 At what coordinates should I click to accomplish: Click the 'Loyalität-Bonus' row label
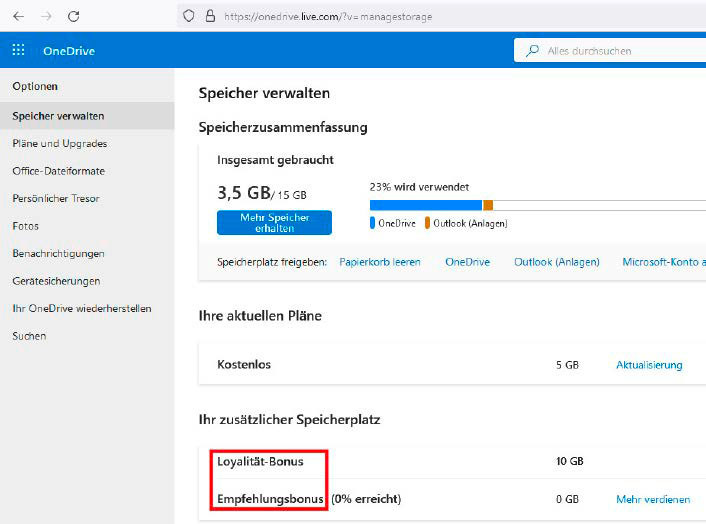(260, 461)
